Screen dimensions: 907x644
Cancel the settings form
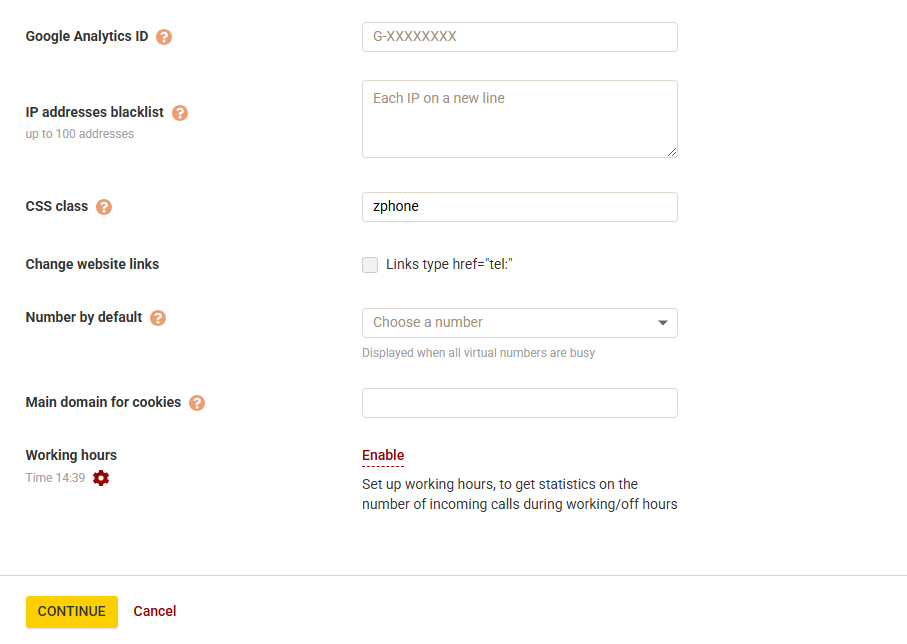coord(155,611)
